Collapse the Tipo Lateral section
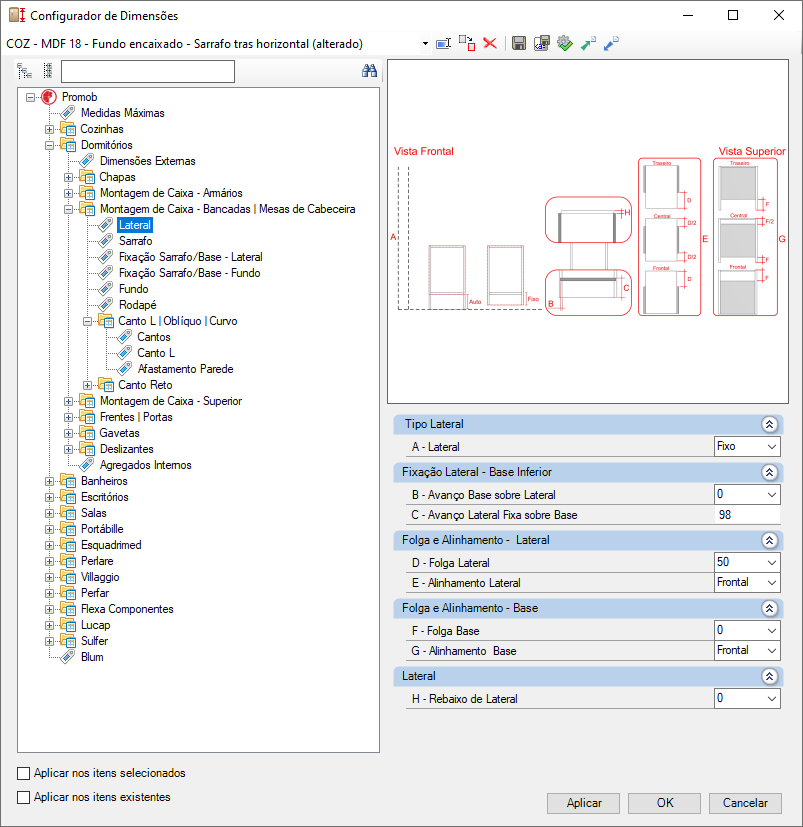This screenshot has height=827, width=803. click(x=769, y=424)
